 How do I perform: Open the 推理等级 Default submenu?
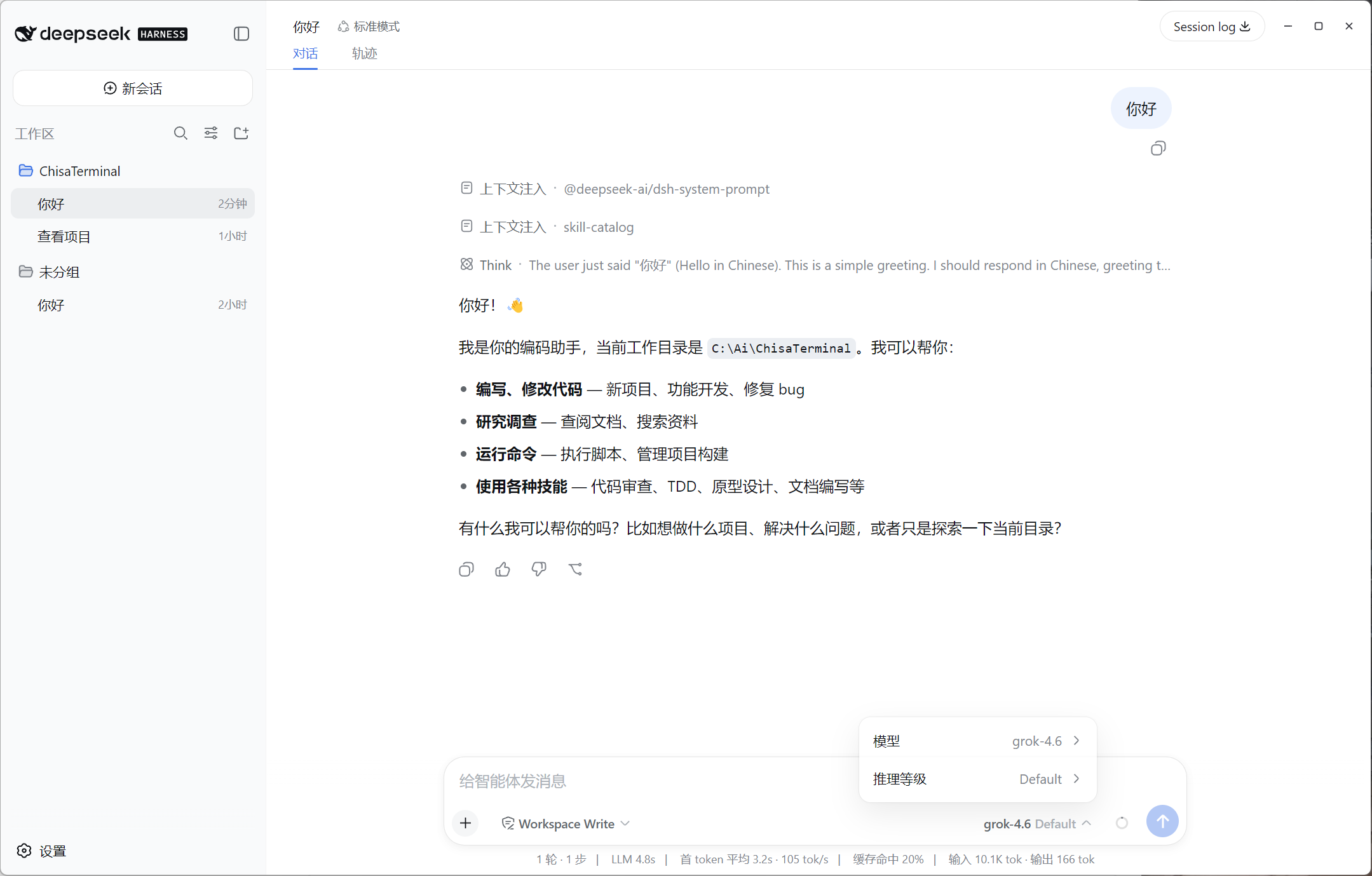point(977,779)
